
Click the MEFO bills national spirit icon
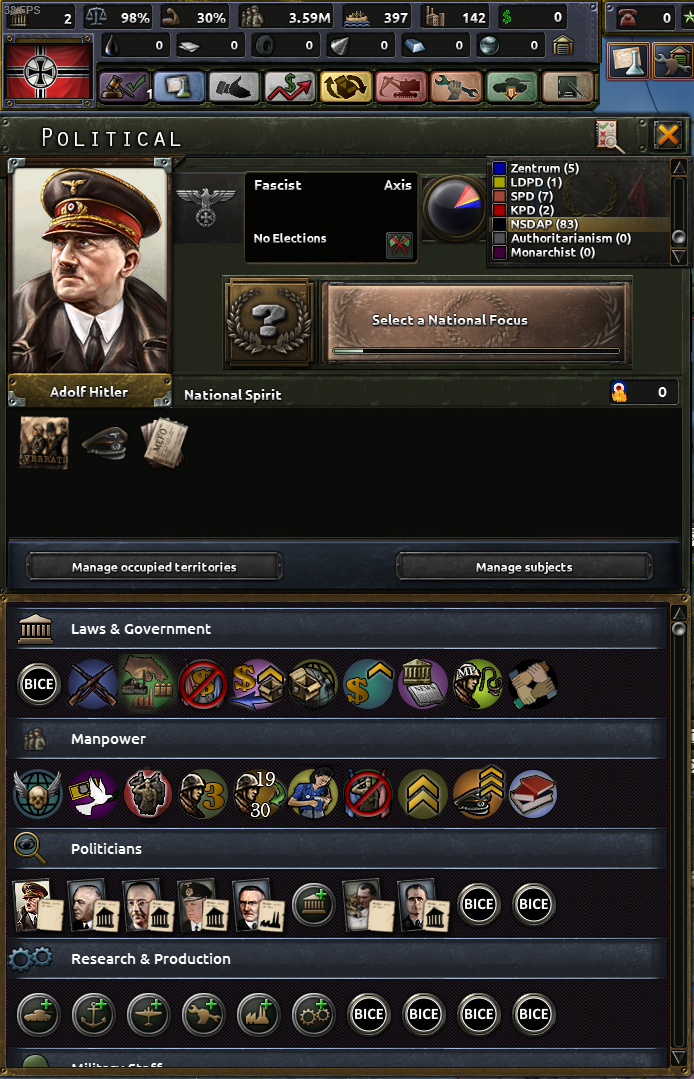[x=164, y=443]
